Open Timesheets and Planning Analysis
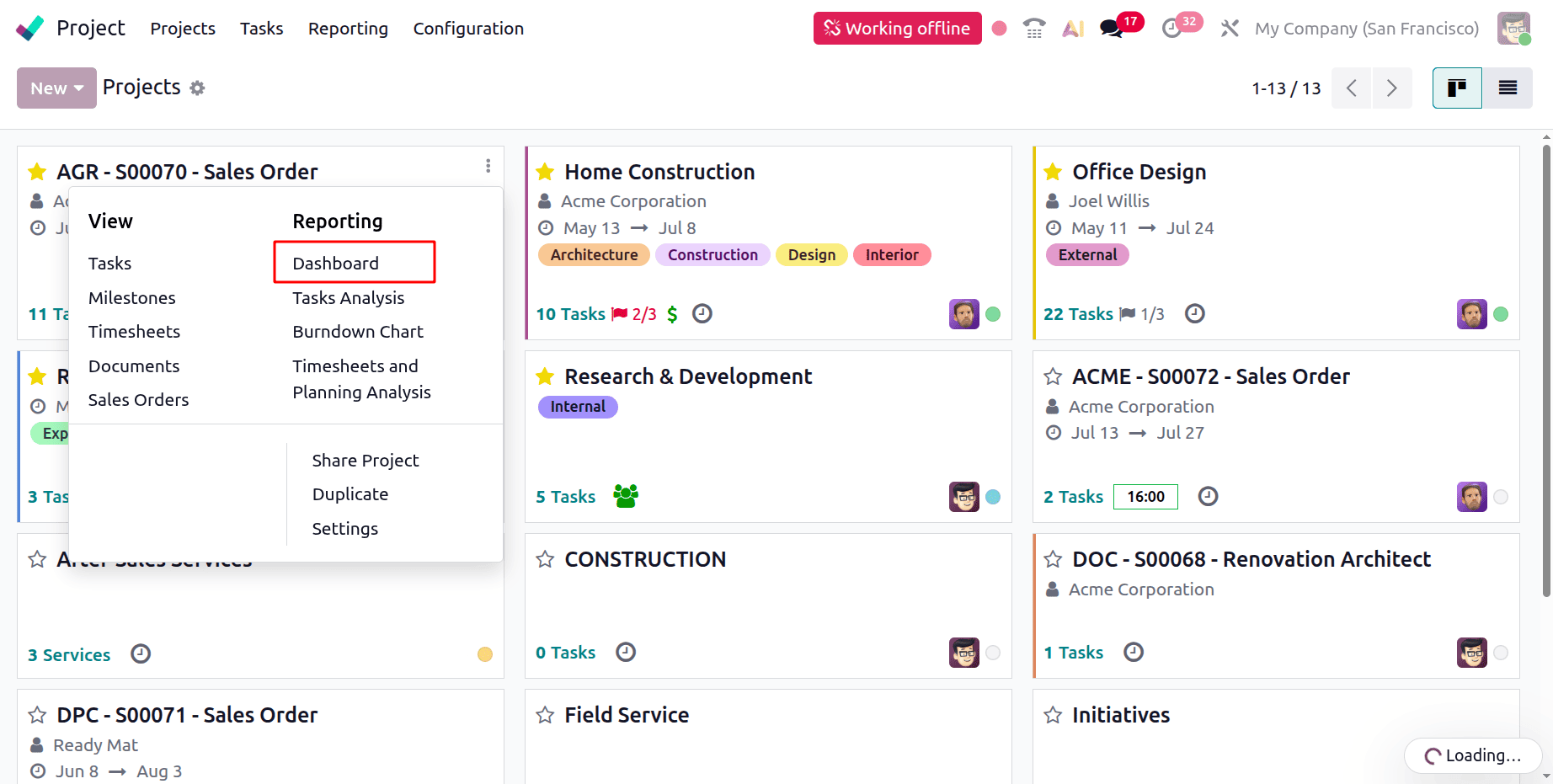The height and width of the screenshot is (784, 1553). pos(362,379)
